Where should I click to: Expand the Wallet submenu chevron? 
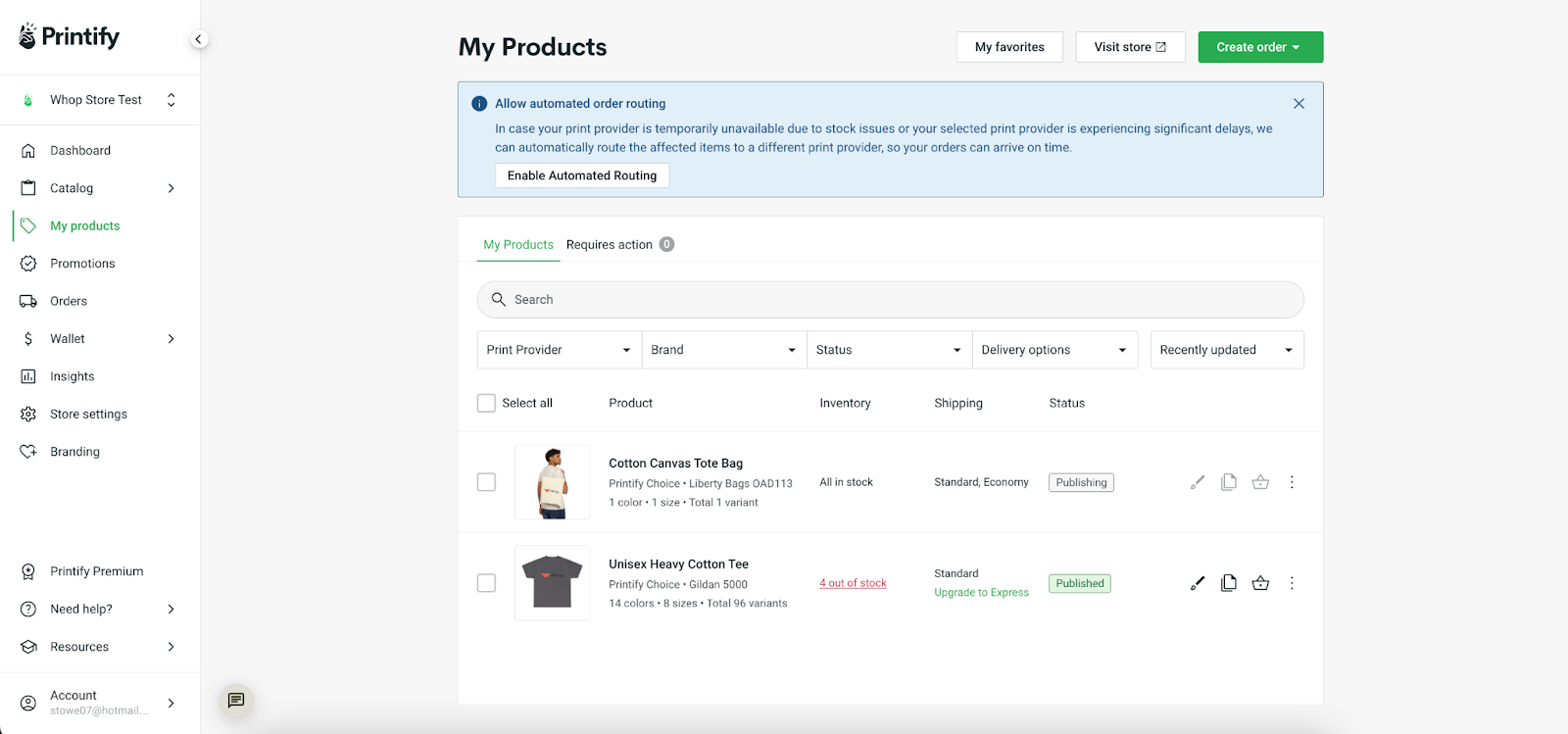[171, 339]
